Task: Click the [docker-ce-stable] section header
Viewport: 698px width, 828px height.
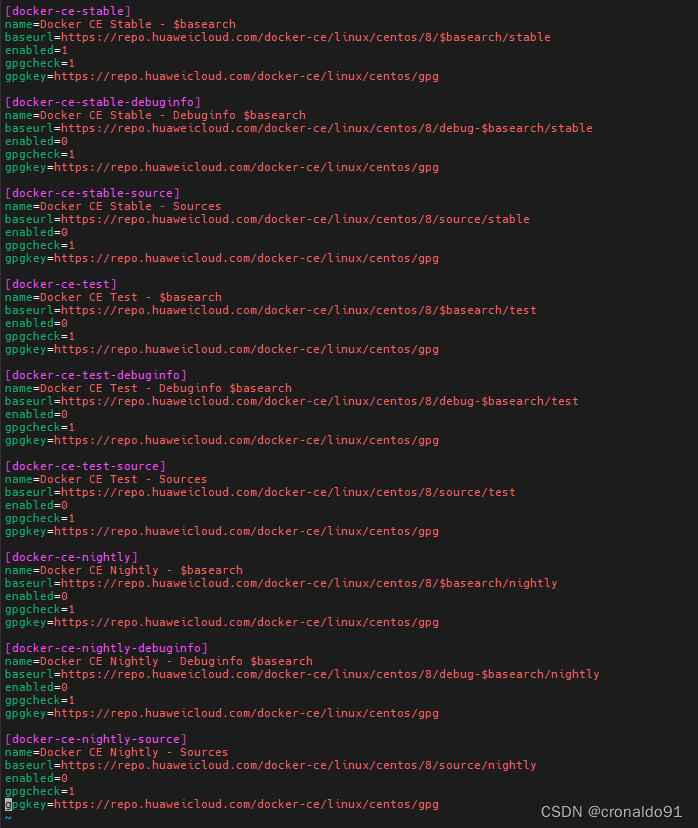Action: tap(68, 11)
